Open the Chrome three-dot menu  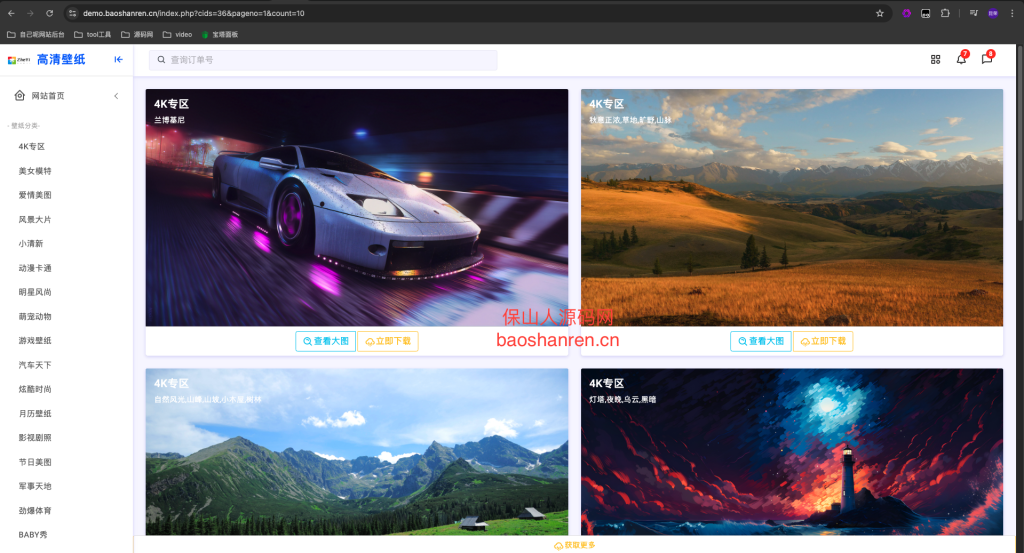pyautogui.click(x=1012, y=13)
